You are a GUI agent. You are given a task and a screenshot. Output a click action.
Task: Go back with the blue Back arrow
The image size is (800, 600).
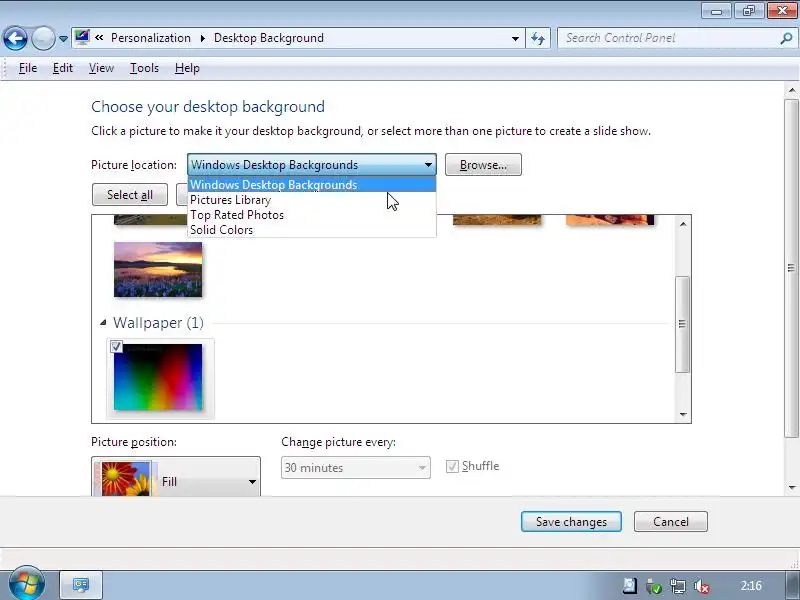[x=15, y=38]
